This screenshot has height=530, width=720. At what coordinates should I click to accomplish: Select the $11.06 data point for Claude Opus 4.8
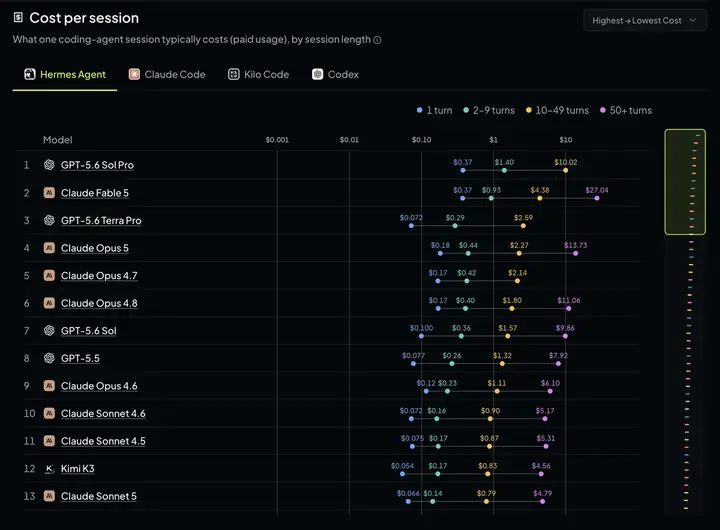tap(568, 308)
